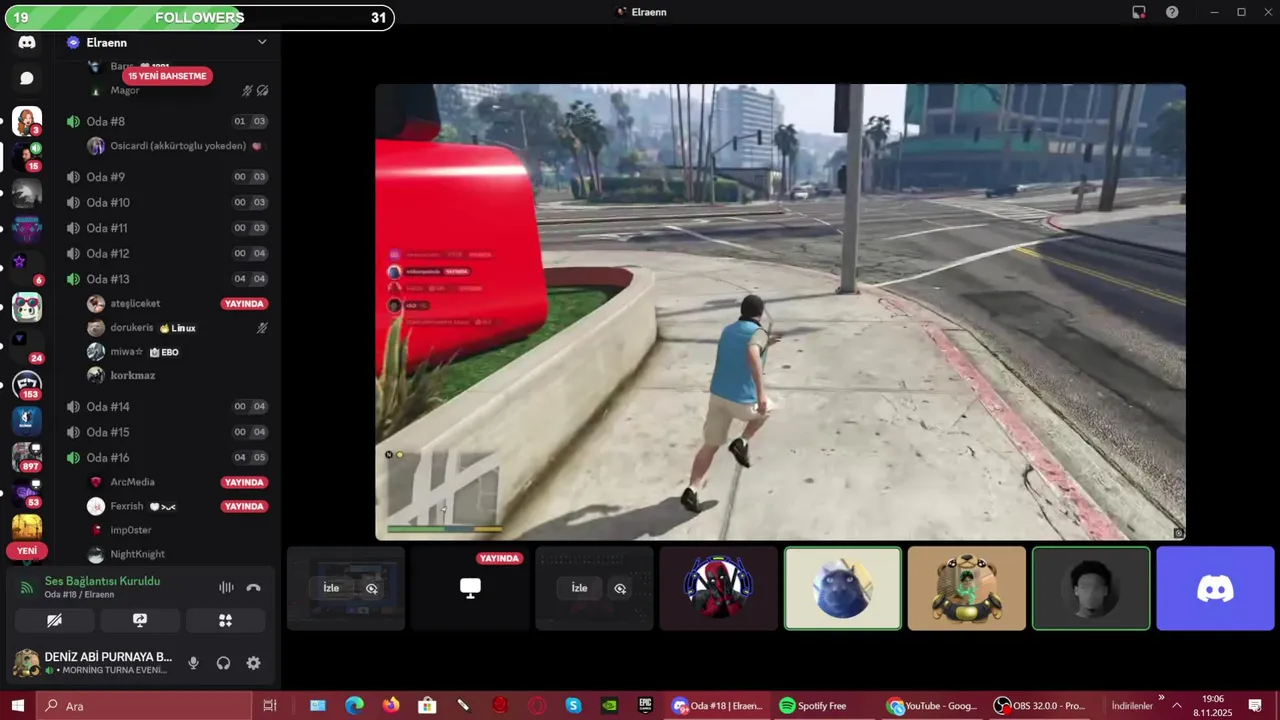Open server with 153 notification badge
This screenshot has width=1280, height=720.
(x=27, y=385)
